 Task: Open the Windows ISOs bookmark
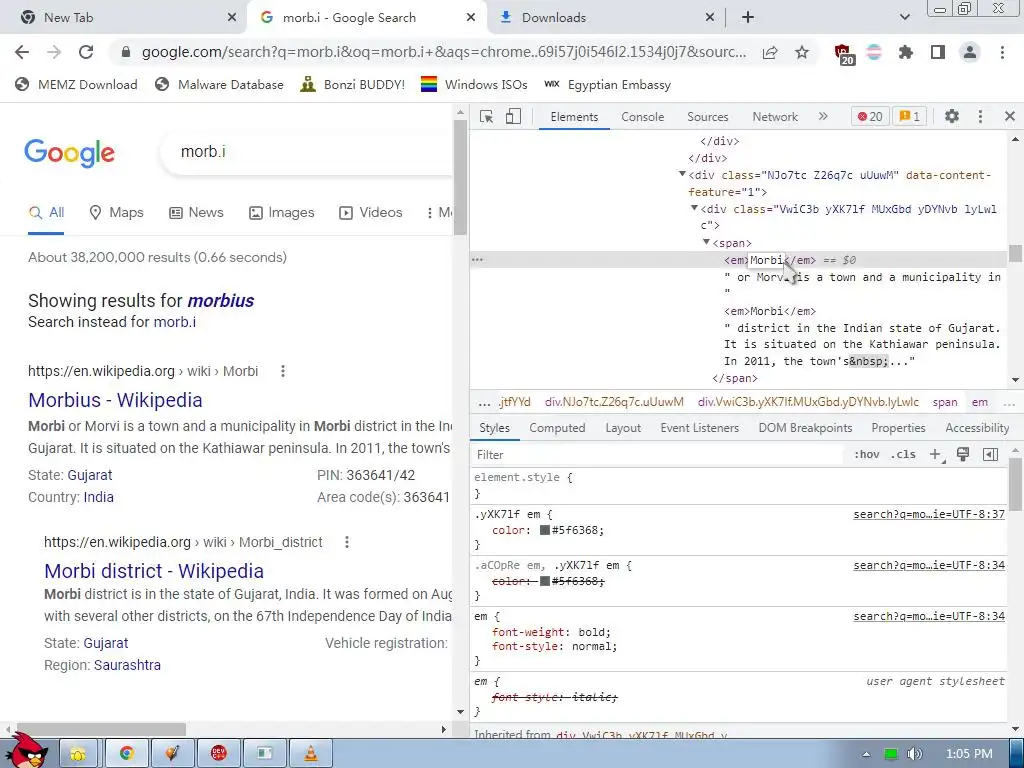point(474,84)
